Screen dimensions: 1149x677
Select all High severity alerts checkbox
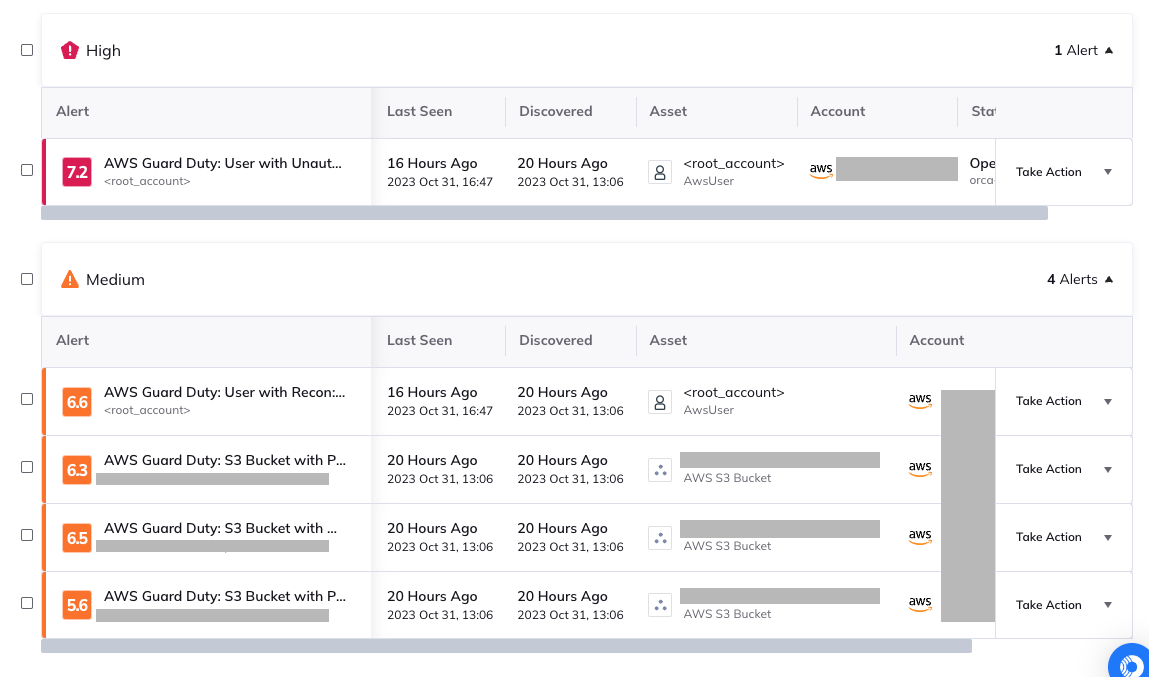(27, 50)
